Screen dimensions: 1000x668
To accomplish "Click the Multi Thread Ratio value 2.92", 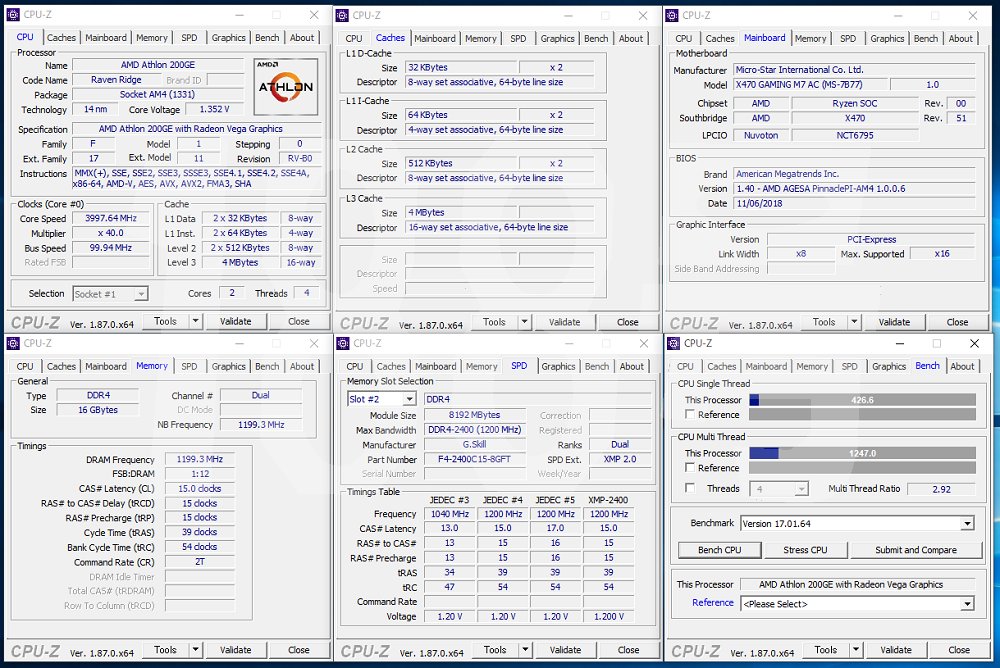I will pyautogui.click(x=941, y=489).
